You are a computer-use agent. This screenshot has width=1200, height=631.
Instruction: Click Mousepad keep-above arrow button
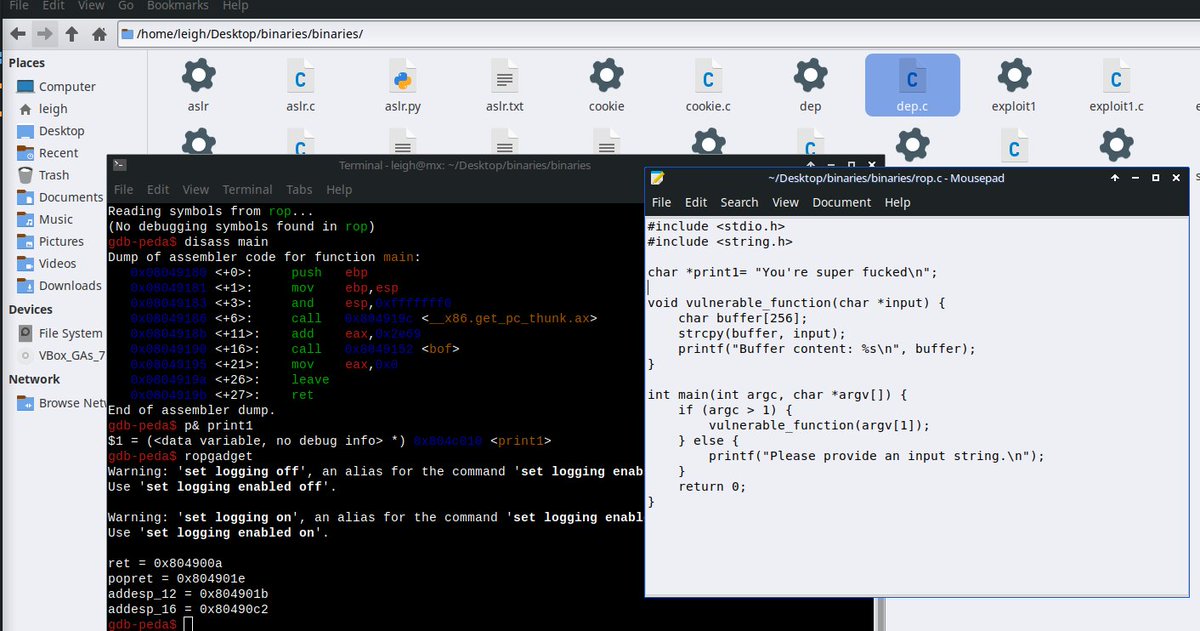pos(1115,178)
